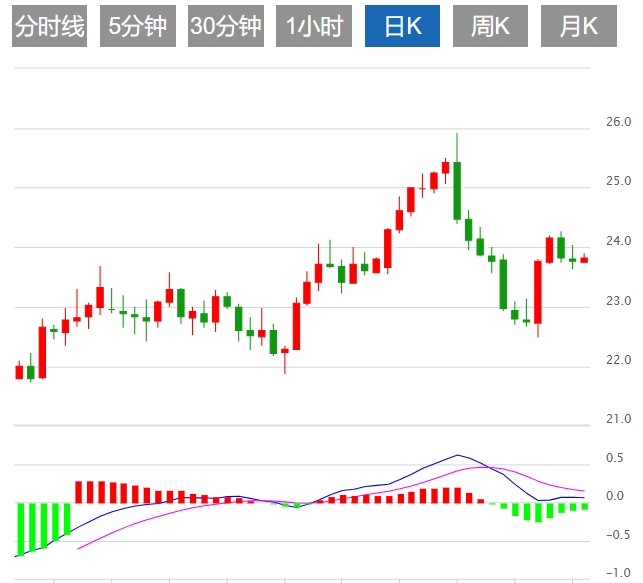Click the 0.5 MACD axis label
643x583 pixels.
[x=614, y=458]
